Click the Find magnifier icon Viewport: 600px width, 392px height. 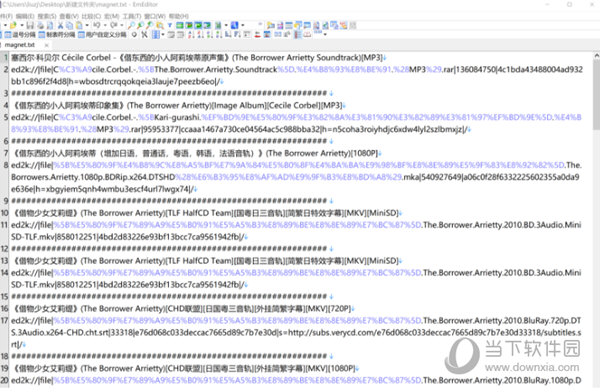(131, 25)
